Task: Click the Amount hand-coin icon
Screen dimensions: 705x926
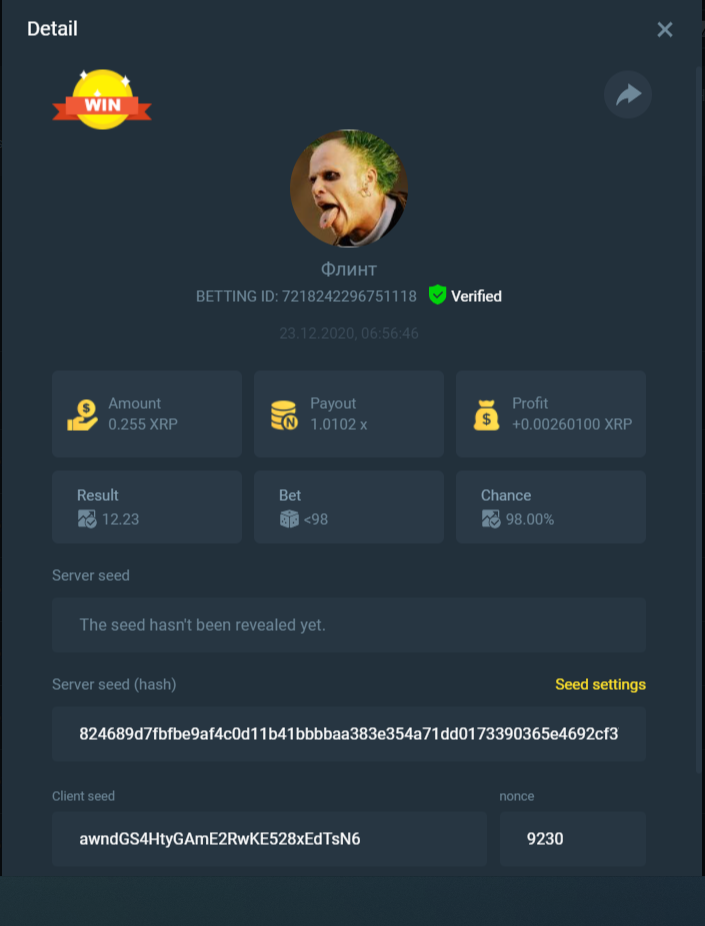Action: click(82, 415)
